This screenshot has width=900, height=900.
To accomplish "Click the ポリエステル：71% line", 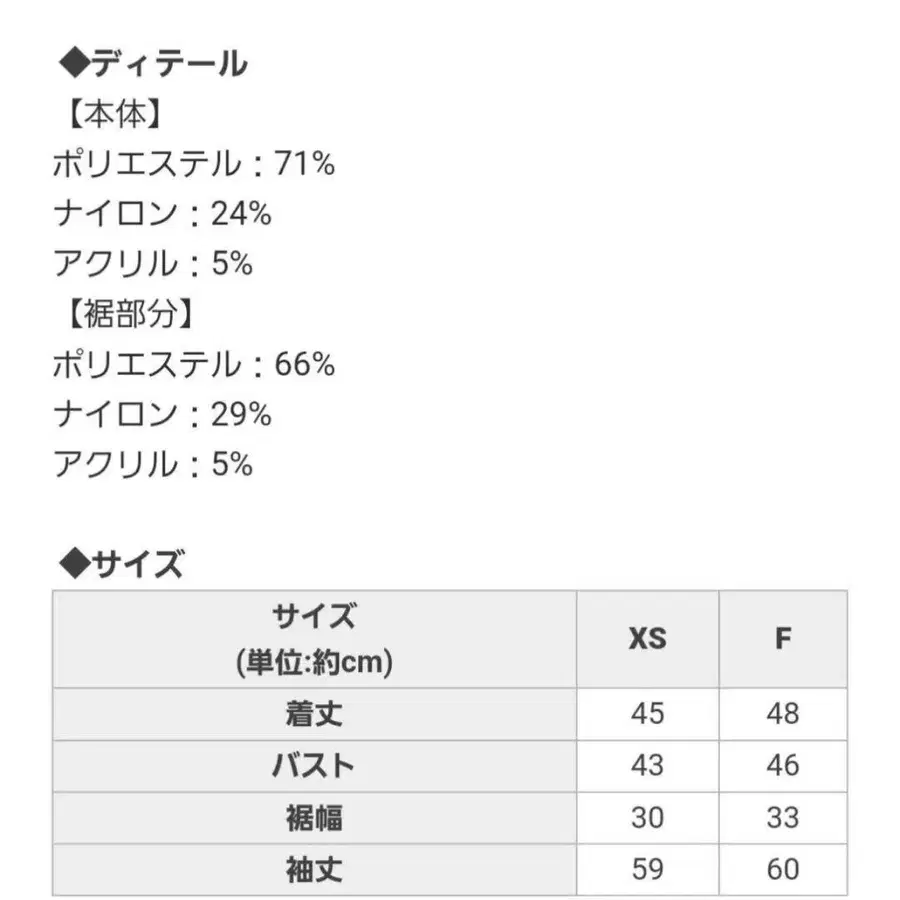I will (x=194, y=164).
